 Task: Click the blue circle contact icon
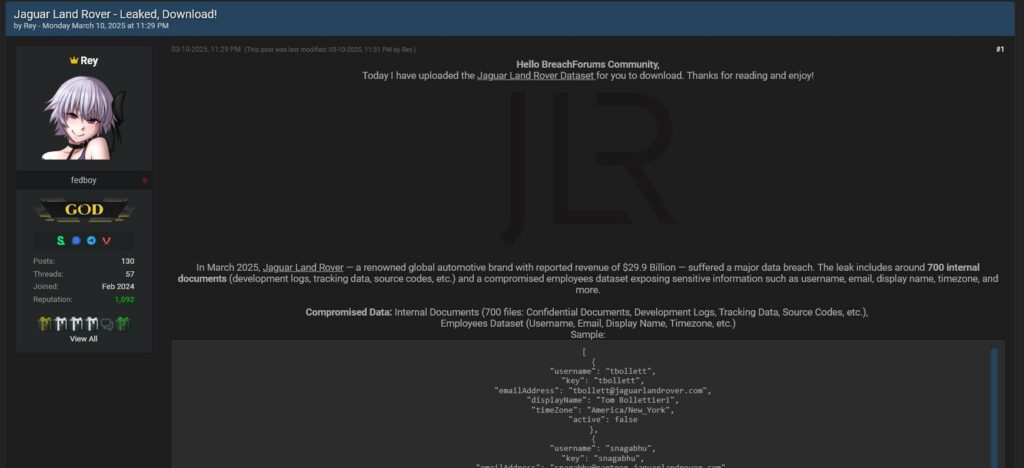76,241
